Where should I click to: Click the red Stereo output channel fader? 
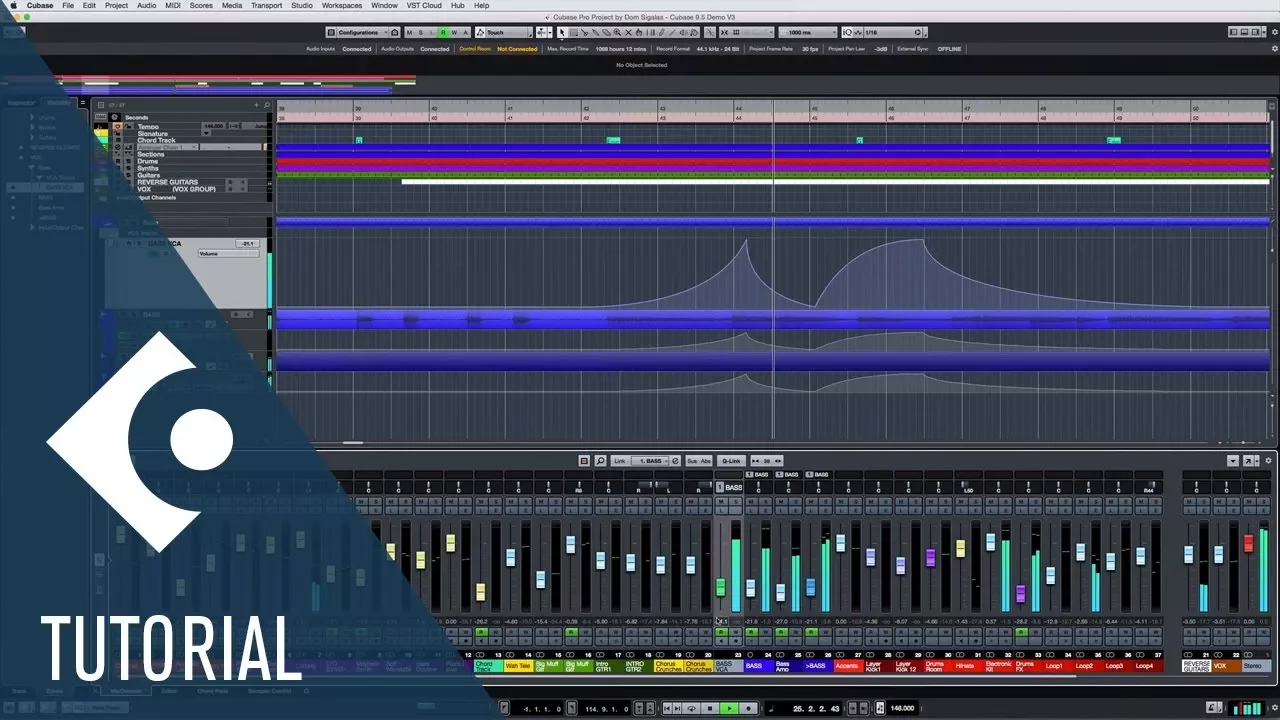[1249, 543]
